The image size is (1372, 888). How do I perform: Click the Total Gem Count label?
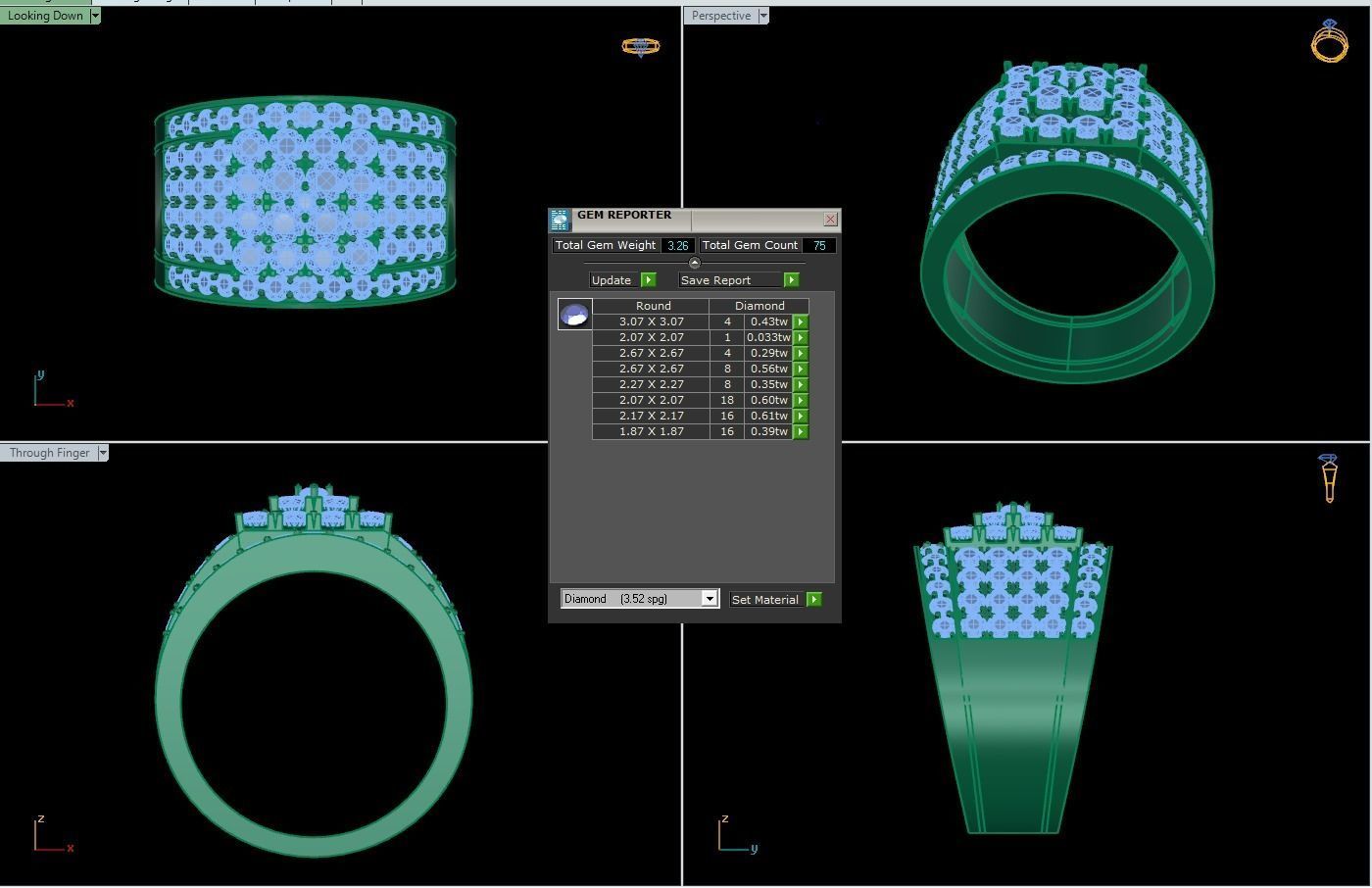pos(750,245)
